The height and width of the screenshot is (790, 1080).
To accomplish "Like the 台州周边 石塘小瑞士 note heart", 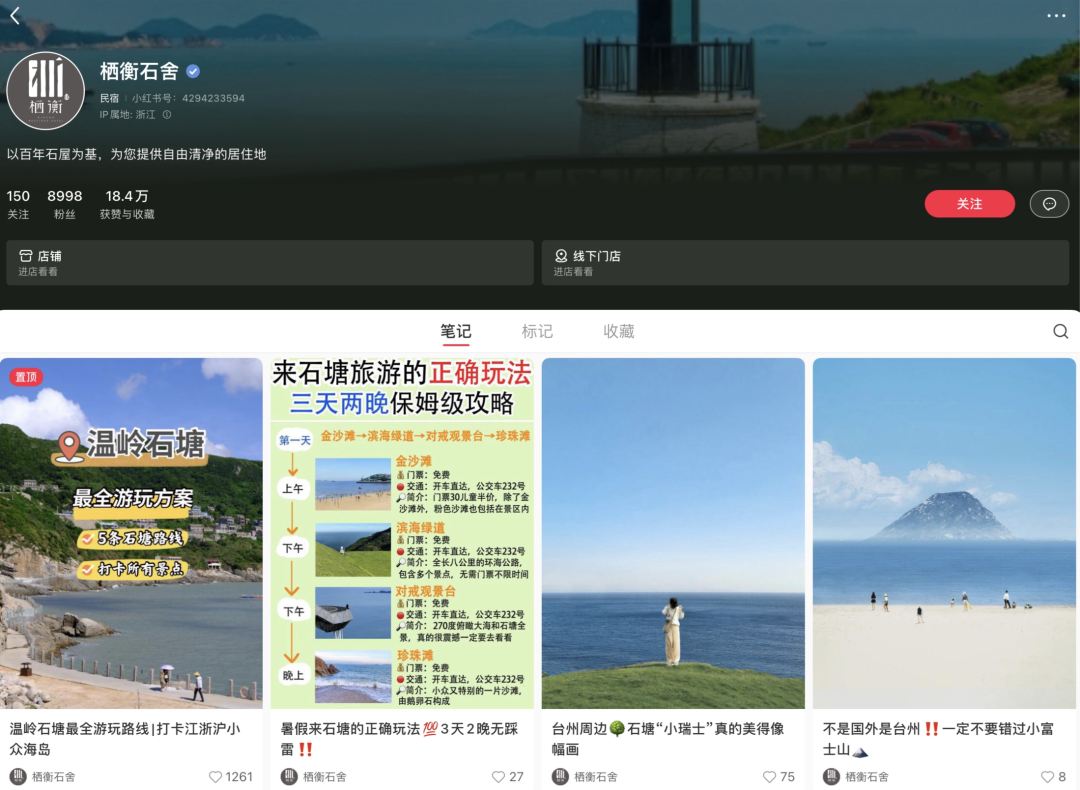I will pyautogui.click(x=769, y=777).
